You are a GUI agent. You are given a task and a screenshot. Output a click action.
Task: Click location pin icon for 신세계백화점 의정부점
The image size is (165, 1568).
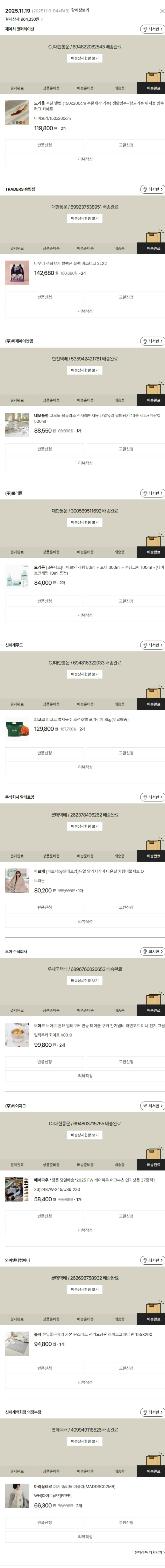pos(145,1412)
